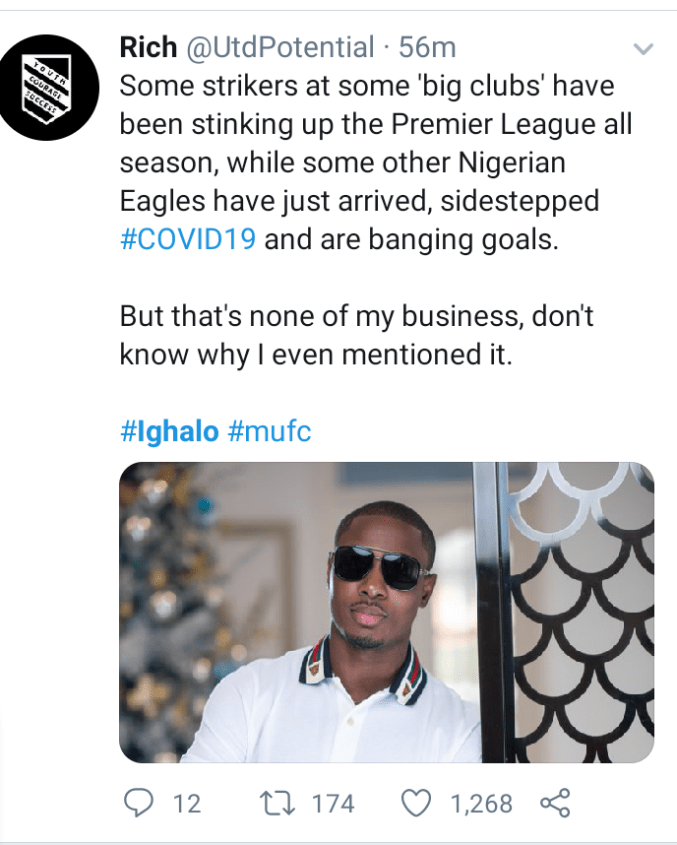677x845 pixels.
Task: Tap the share icon below the tweet
Action: coord(554,802)
